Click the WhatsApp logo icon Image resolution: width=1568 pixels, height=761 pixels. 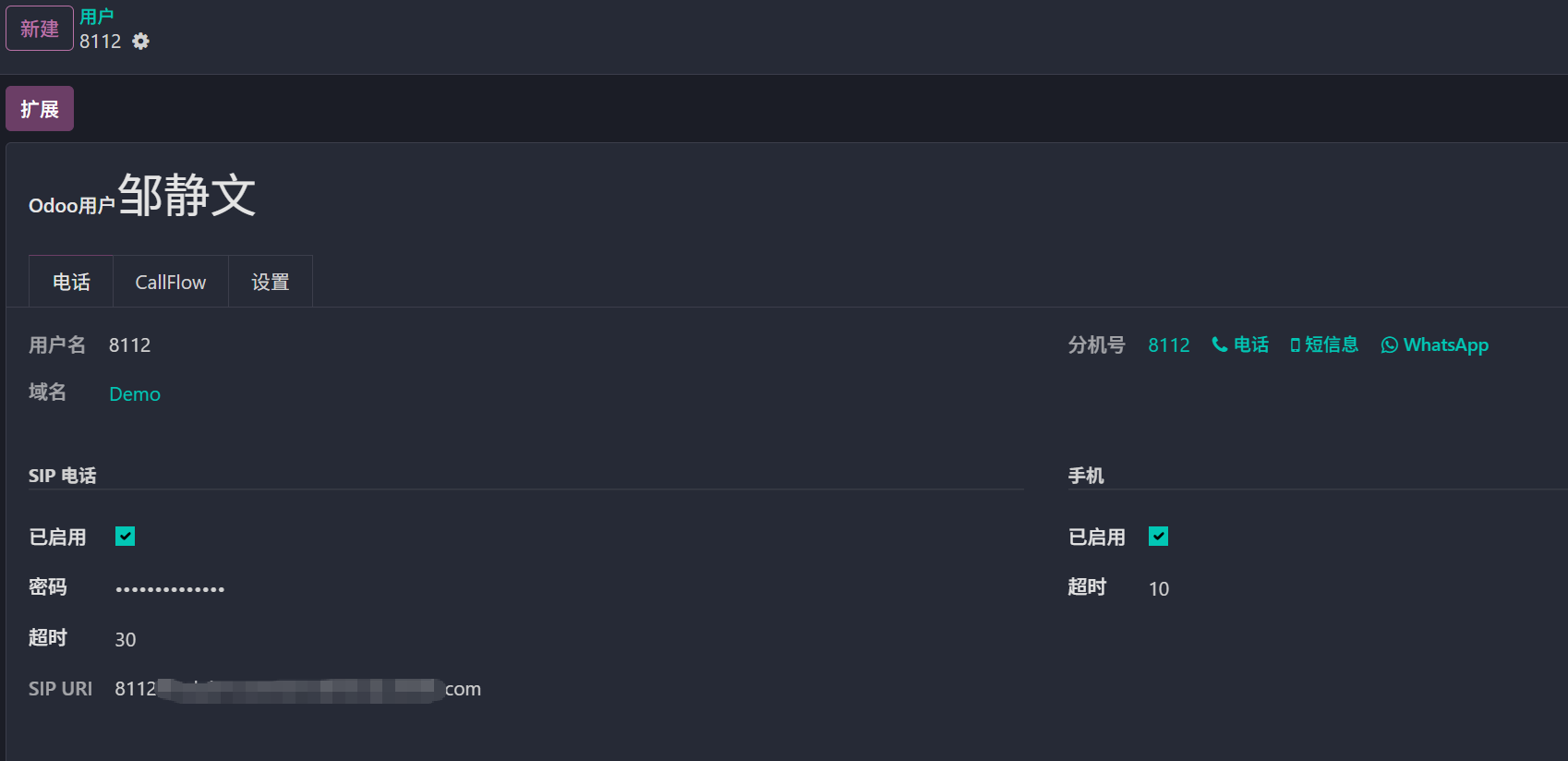click(1389, 345)
